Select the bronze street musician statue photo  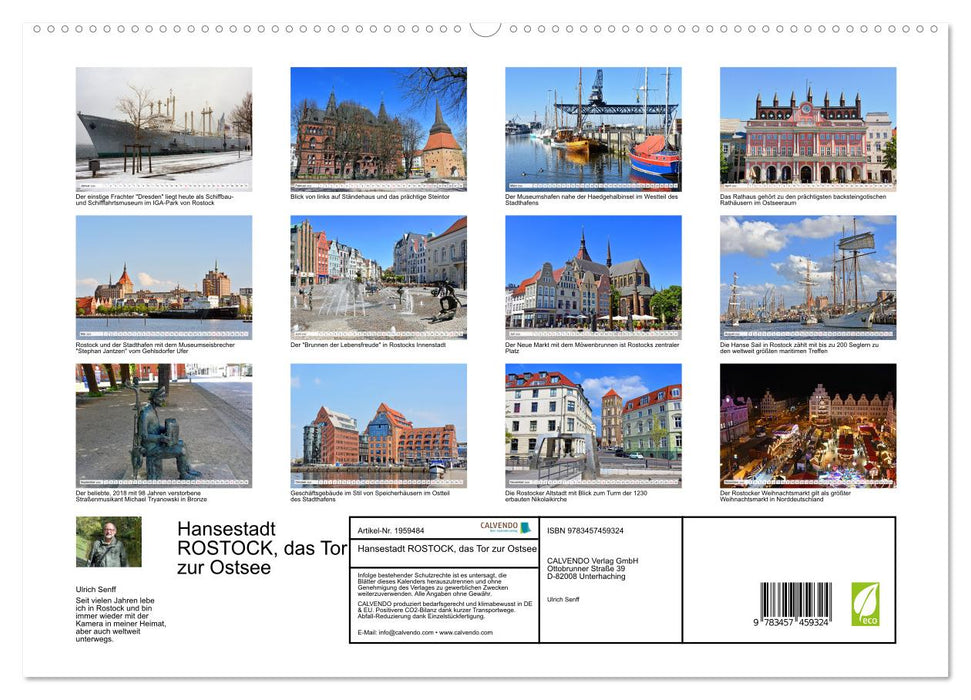[164, 425]
